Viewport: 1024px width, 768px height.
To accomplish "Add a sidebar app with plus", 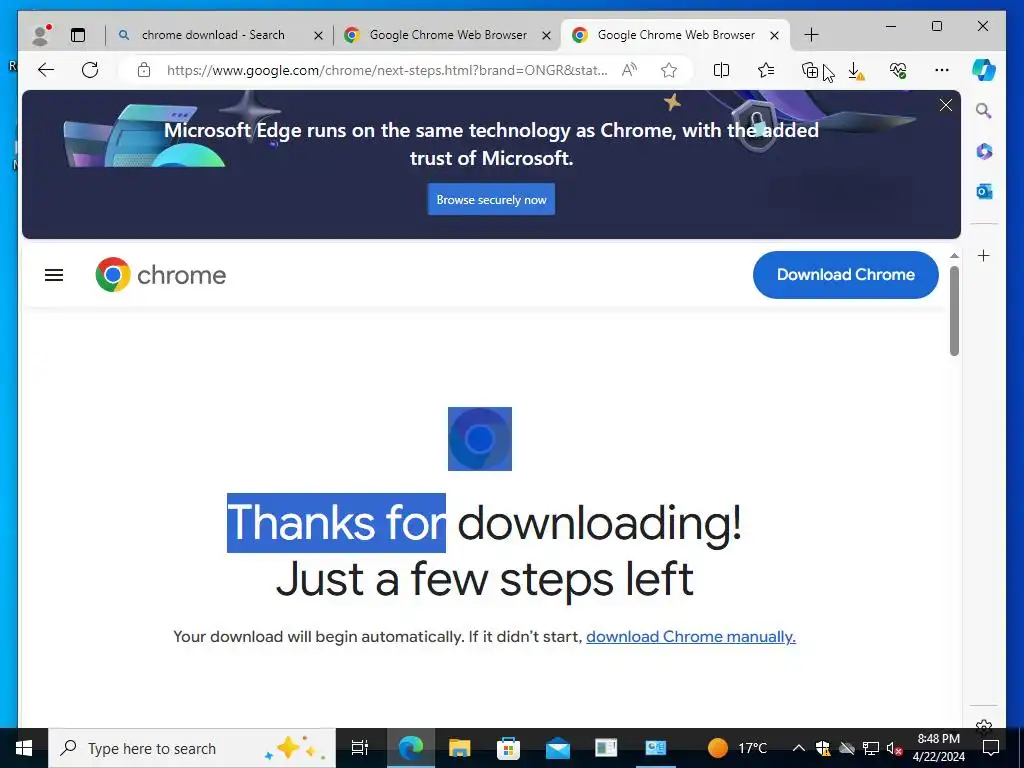I will 984,255.
